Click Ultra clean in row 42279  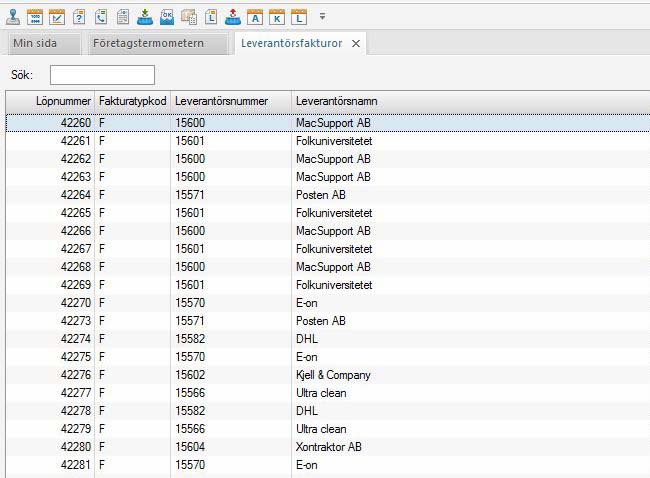pos(321,429)
